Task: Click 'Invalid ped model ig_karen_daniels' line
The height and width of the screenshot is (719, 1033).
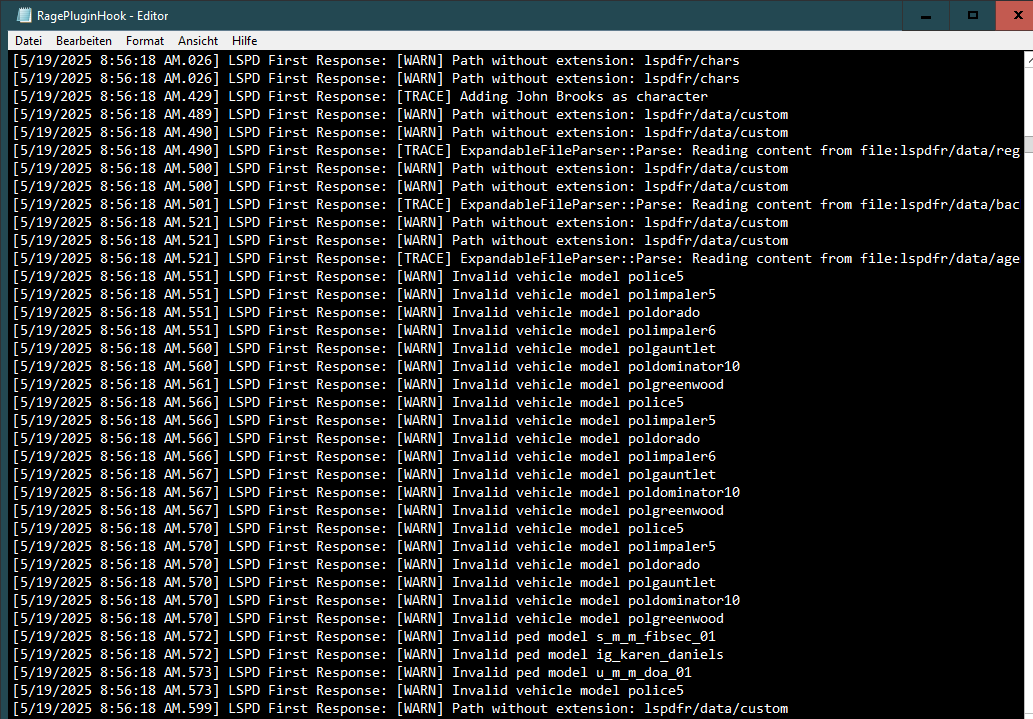Action: (368, 654)
